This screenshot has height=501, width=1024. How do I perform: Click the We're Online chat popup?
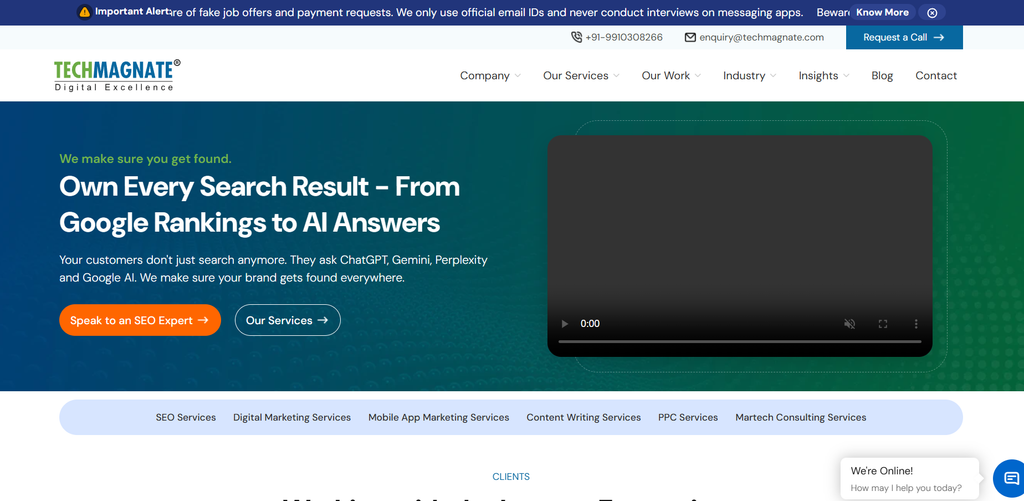(x=909, y=479)
